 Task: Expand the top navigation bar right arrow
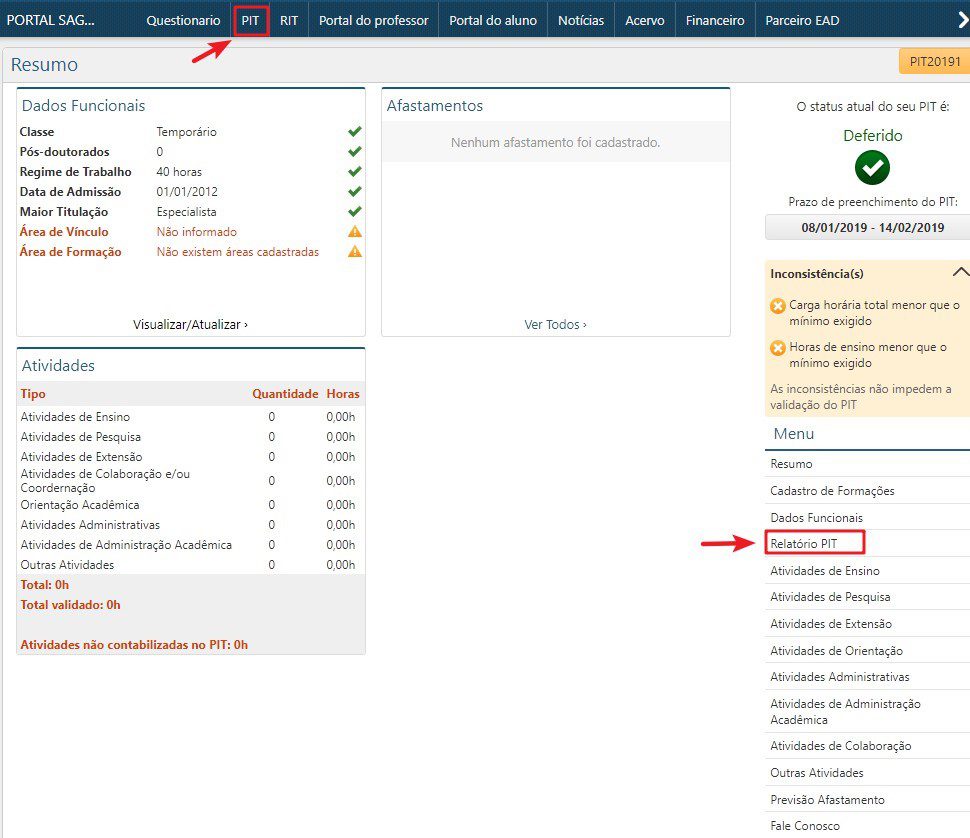pos(962,19)
